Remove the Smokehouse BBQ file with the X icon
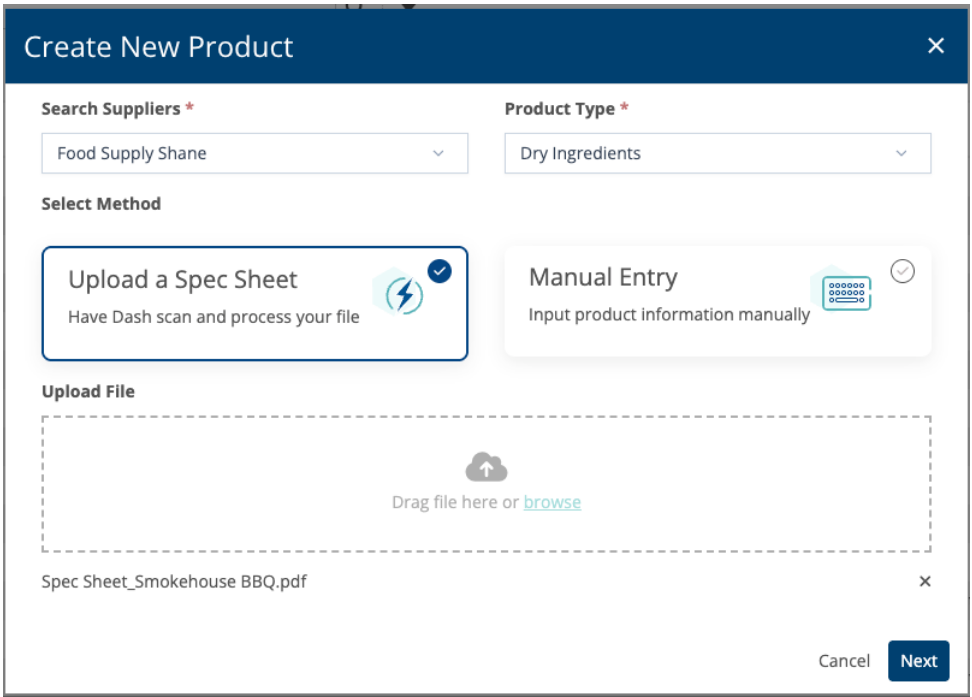972x697 pixels. click(924, 581)
